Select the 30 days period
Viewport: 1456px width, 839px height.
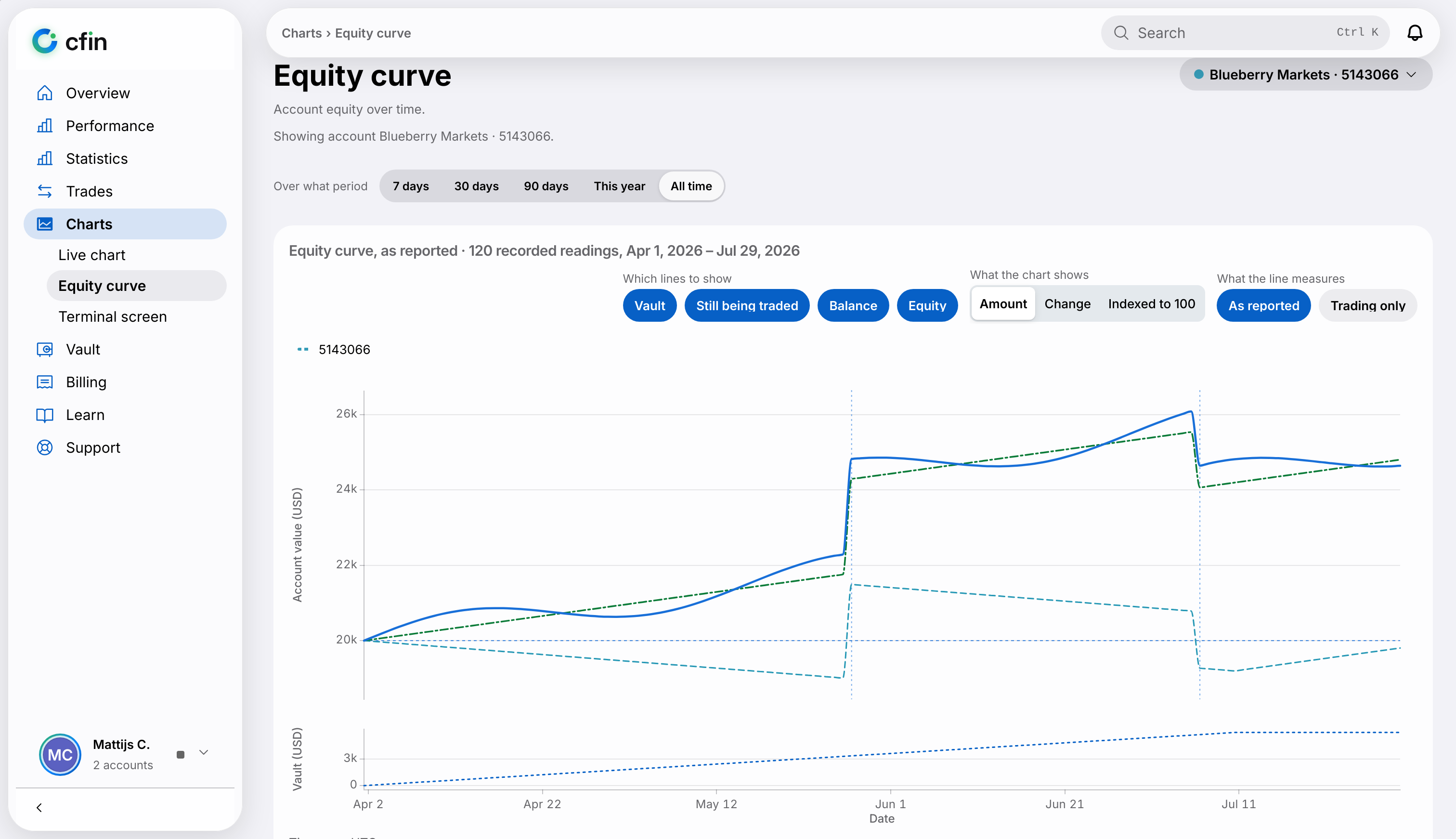pos(476,186)
